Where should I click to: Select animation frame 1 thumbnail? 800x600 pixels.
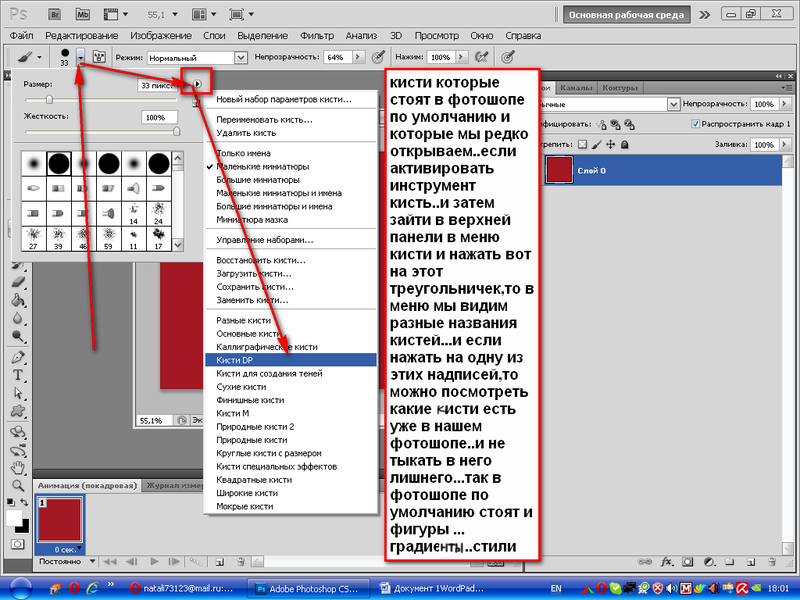[x=60, y=520]
